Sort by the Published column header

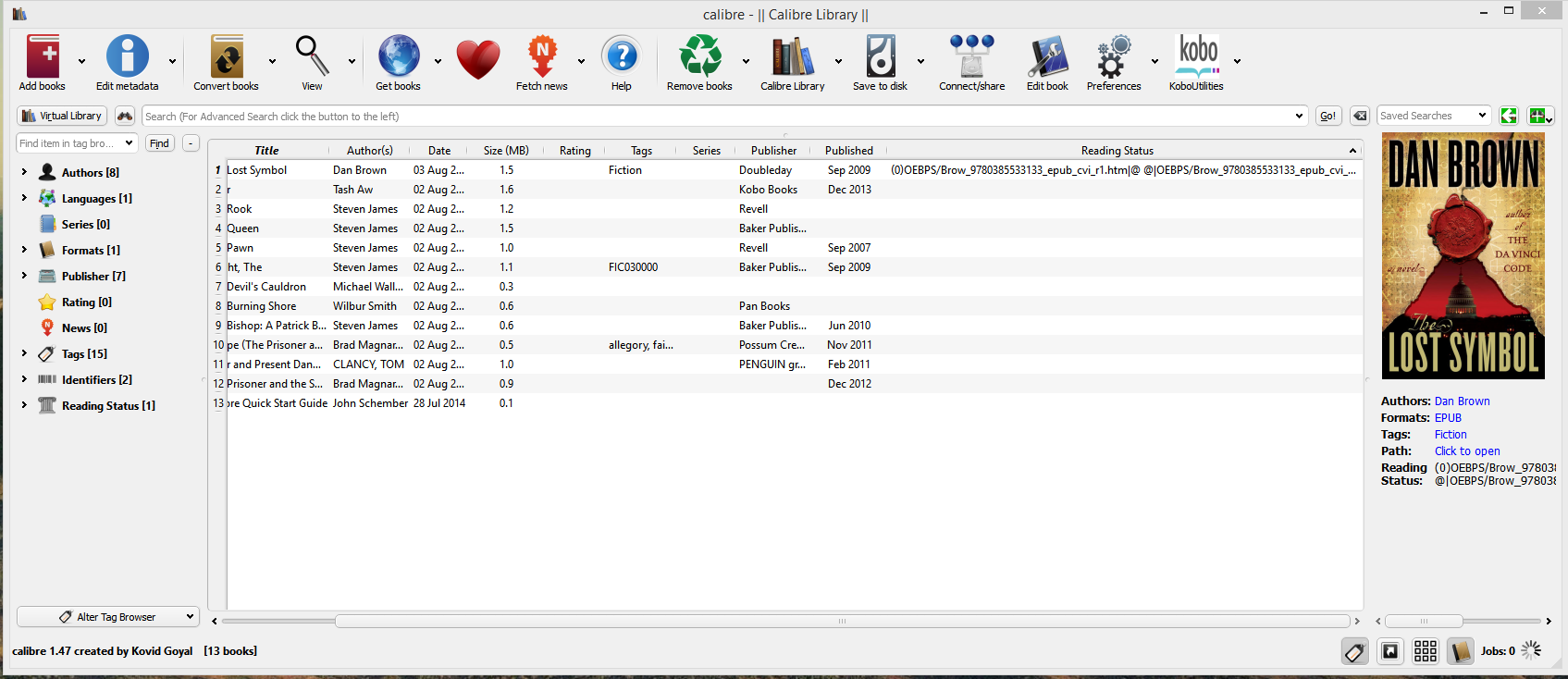click(849, 150)
